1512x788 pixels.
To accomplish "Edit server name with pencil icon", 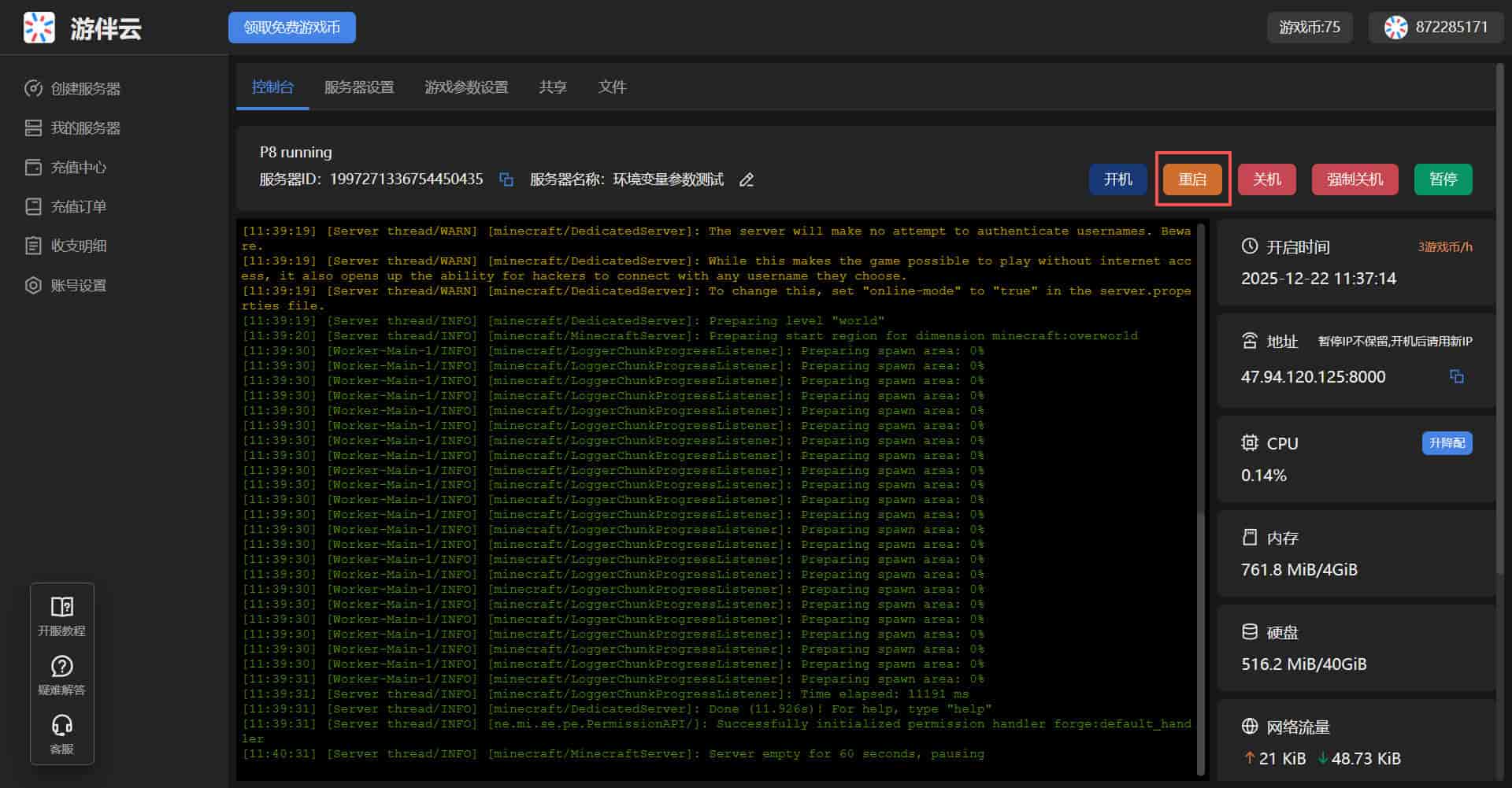I will [747, 180].
